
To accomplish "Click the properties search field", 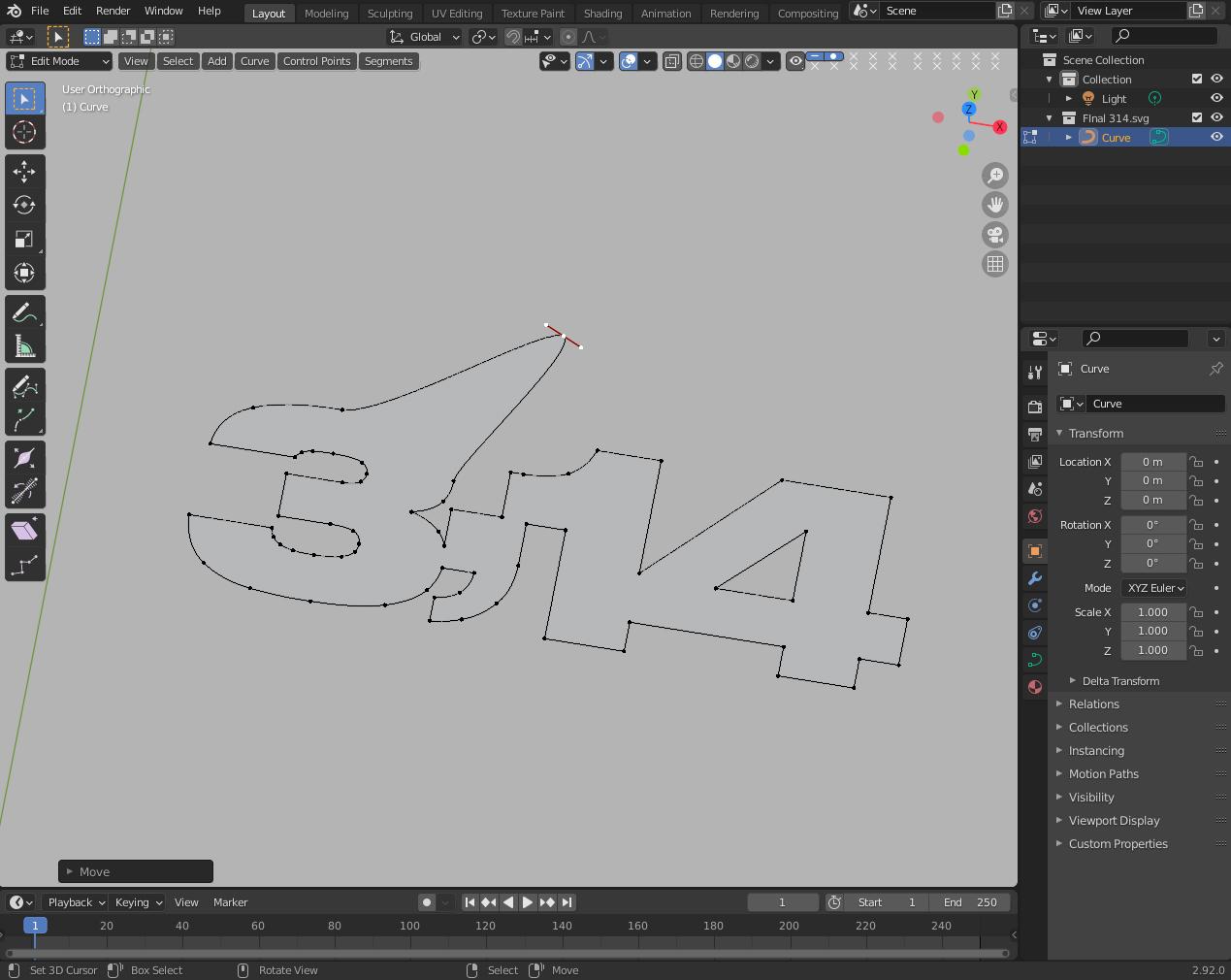I will [1135, 339].
